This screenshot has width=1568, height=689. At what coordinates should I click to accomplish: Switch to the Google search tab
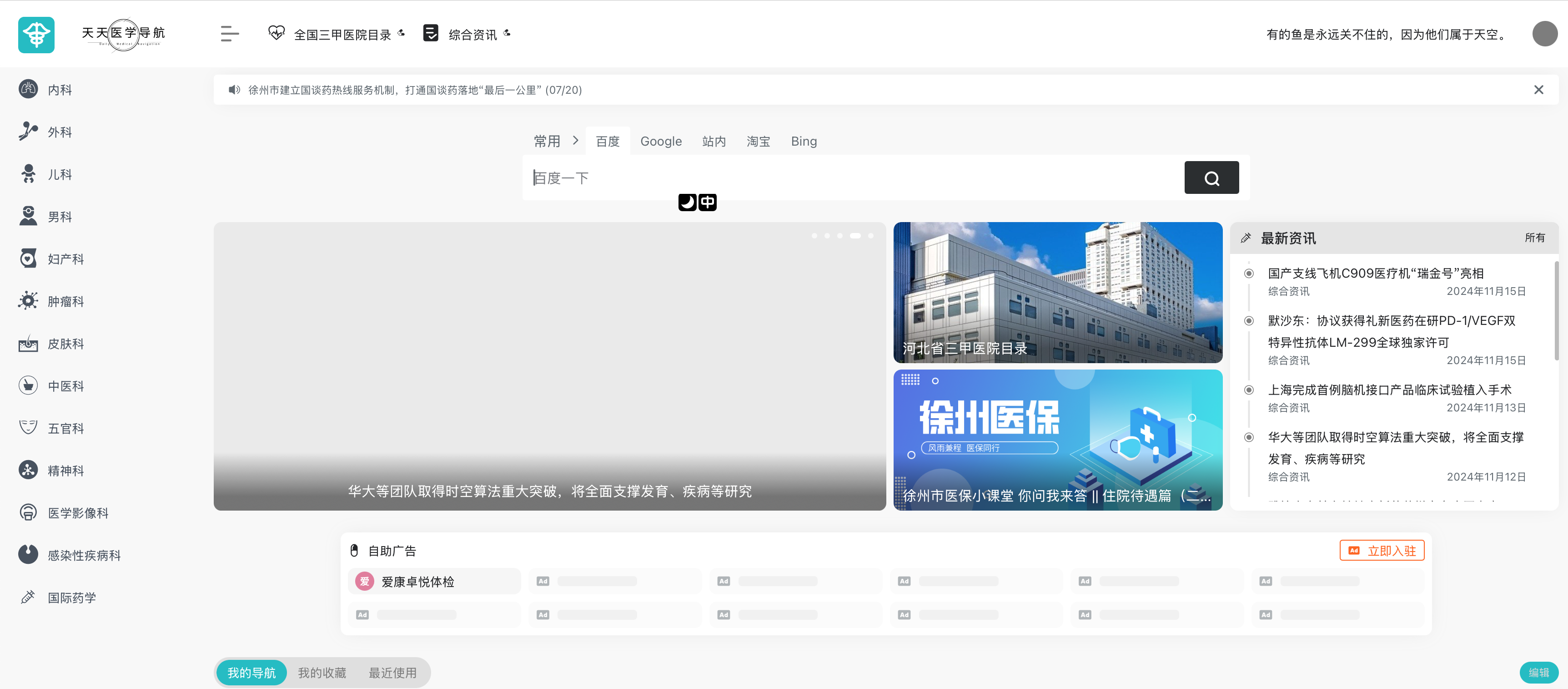661,141
